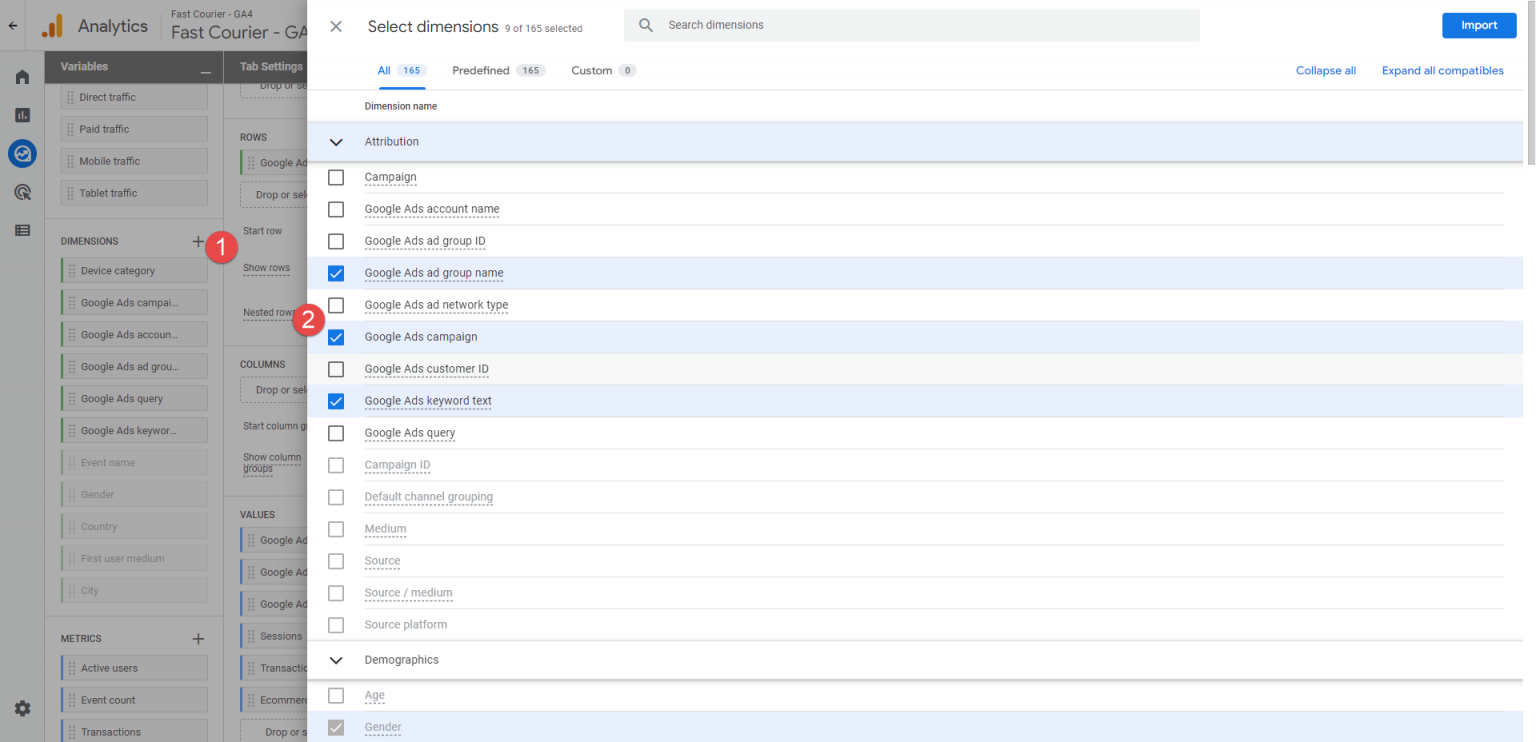Open the Advertising icon in sidebar
The height and width of the screenshot is (742, 1536).
pos(22,192)
